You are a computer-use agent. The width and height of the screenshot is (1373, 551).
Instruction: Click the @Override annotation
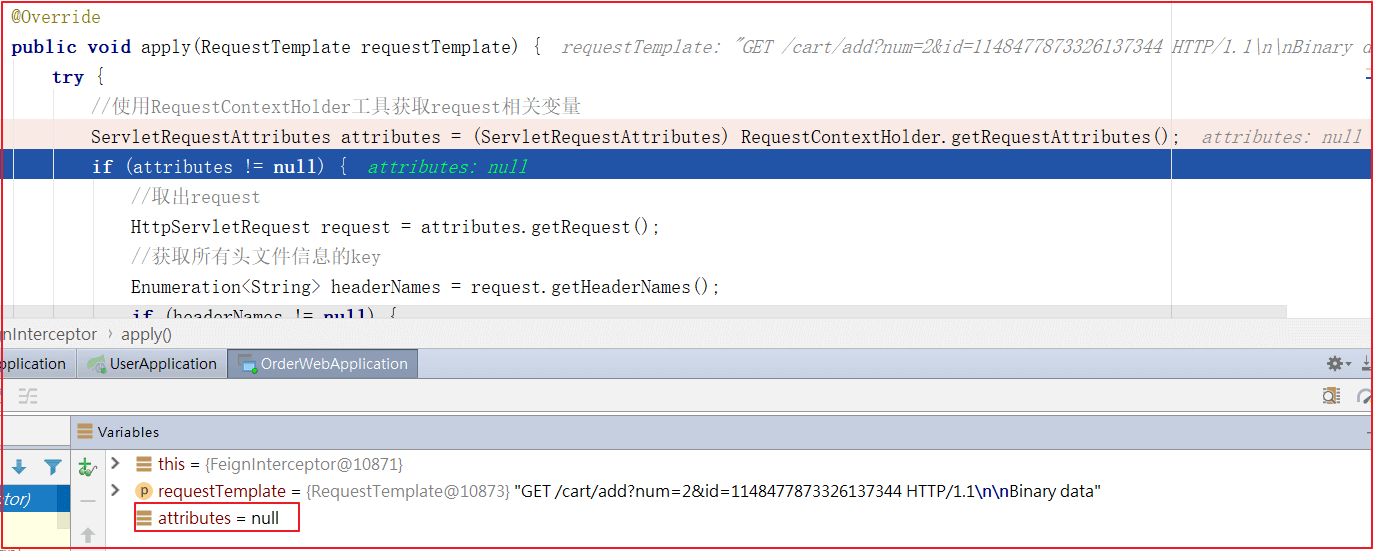(56, 17)
